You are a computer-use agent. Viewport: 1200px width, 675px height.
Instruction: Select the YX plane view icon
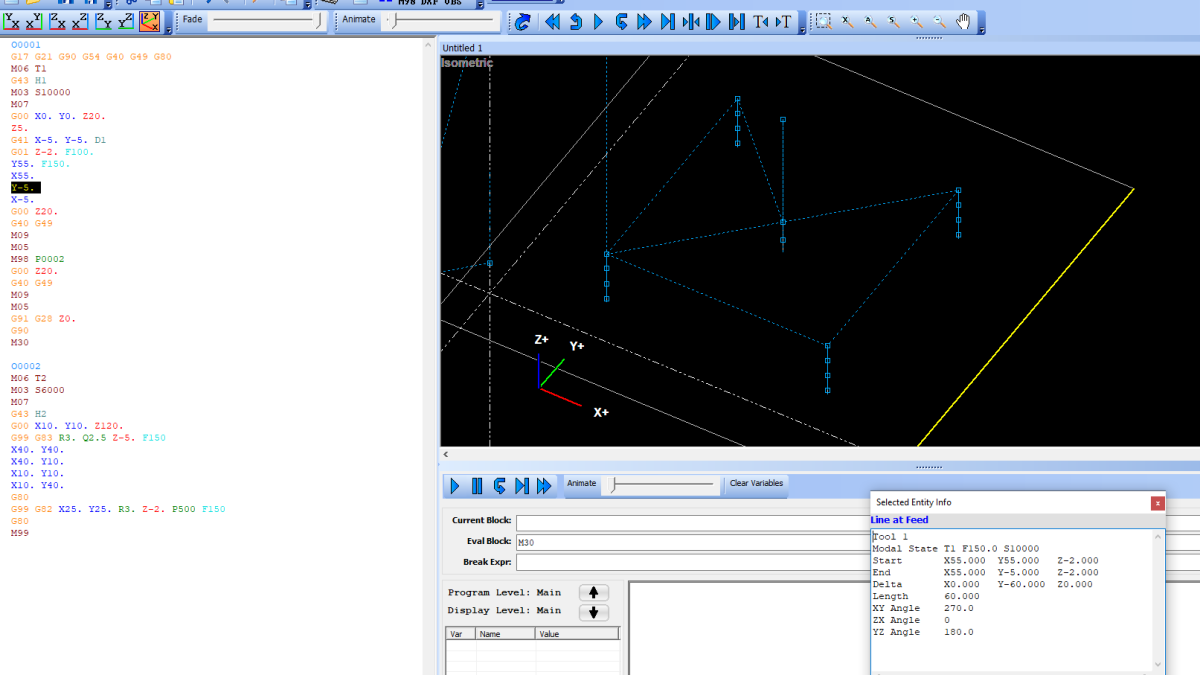pyautogui.click(x=12, y=20)
